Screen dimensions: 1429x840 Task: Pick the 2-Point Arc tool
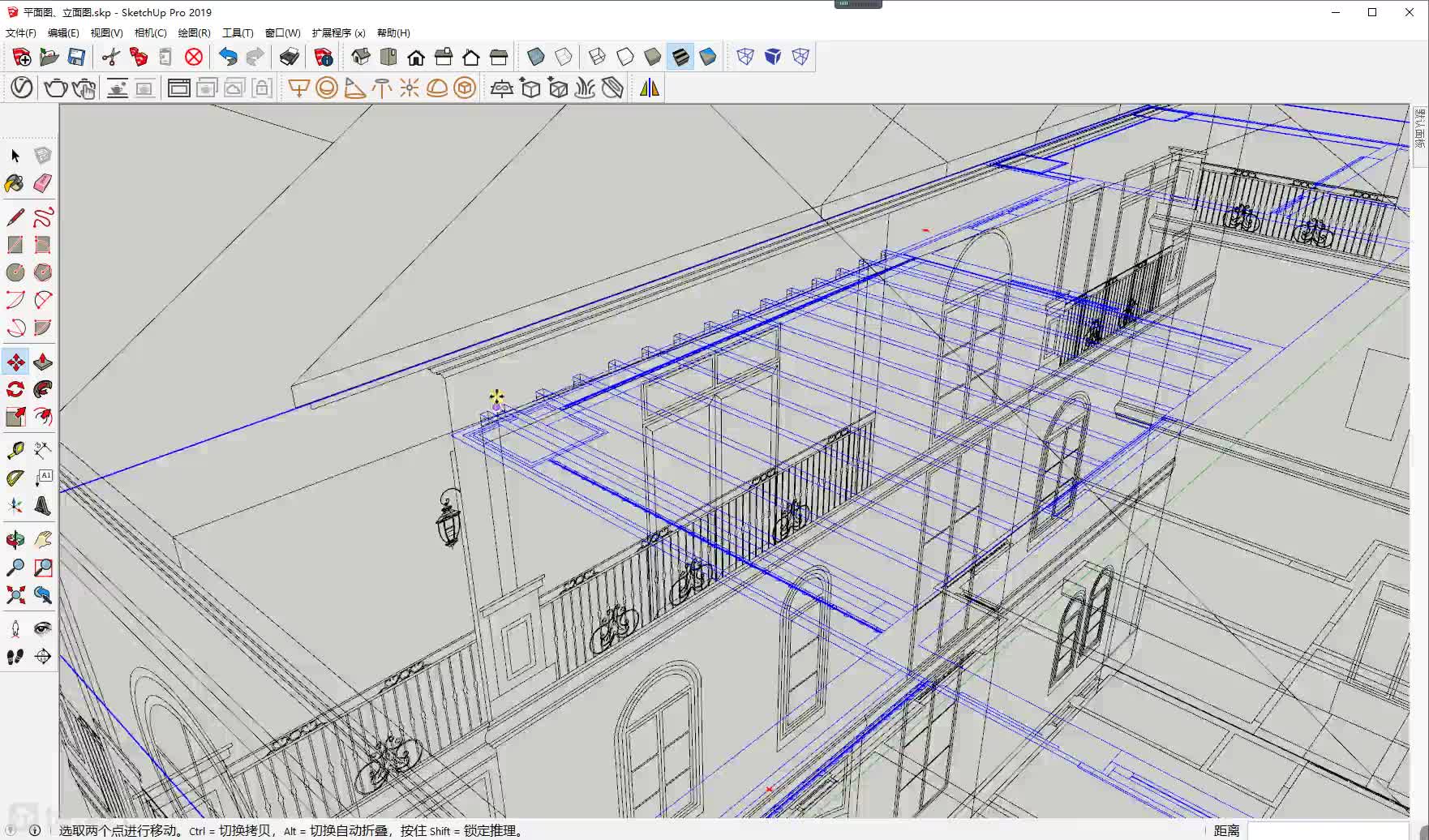[x=43, y=300]
